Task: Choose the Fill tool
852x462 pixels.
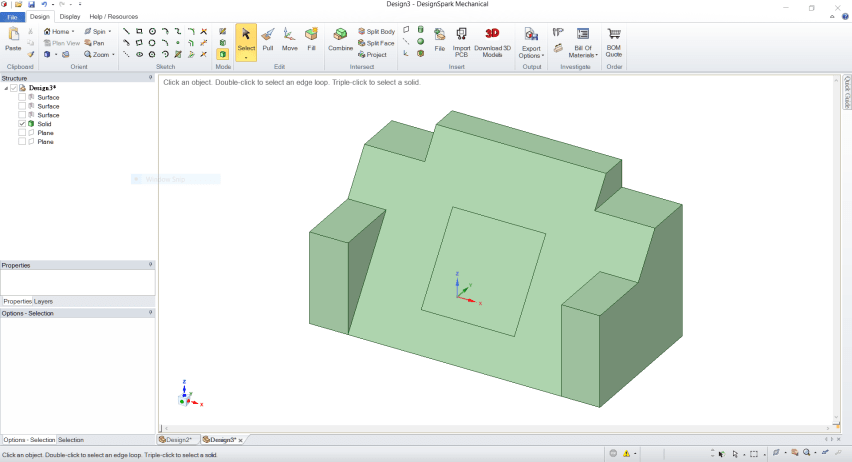Action: (311, 40)
